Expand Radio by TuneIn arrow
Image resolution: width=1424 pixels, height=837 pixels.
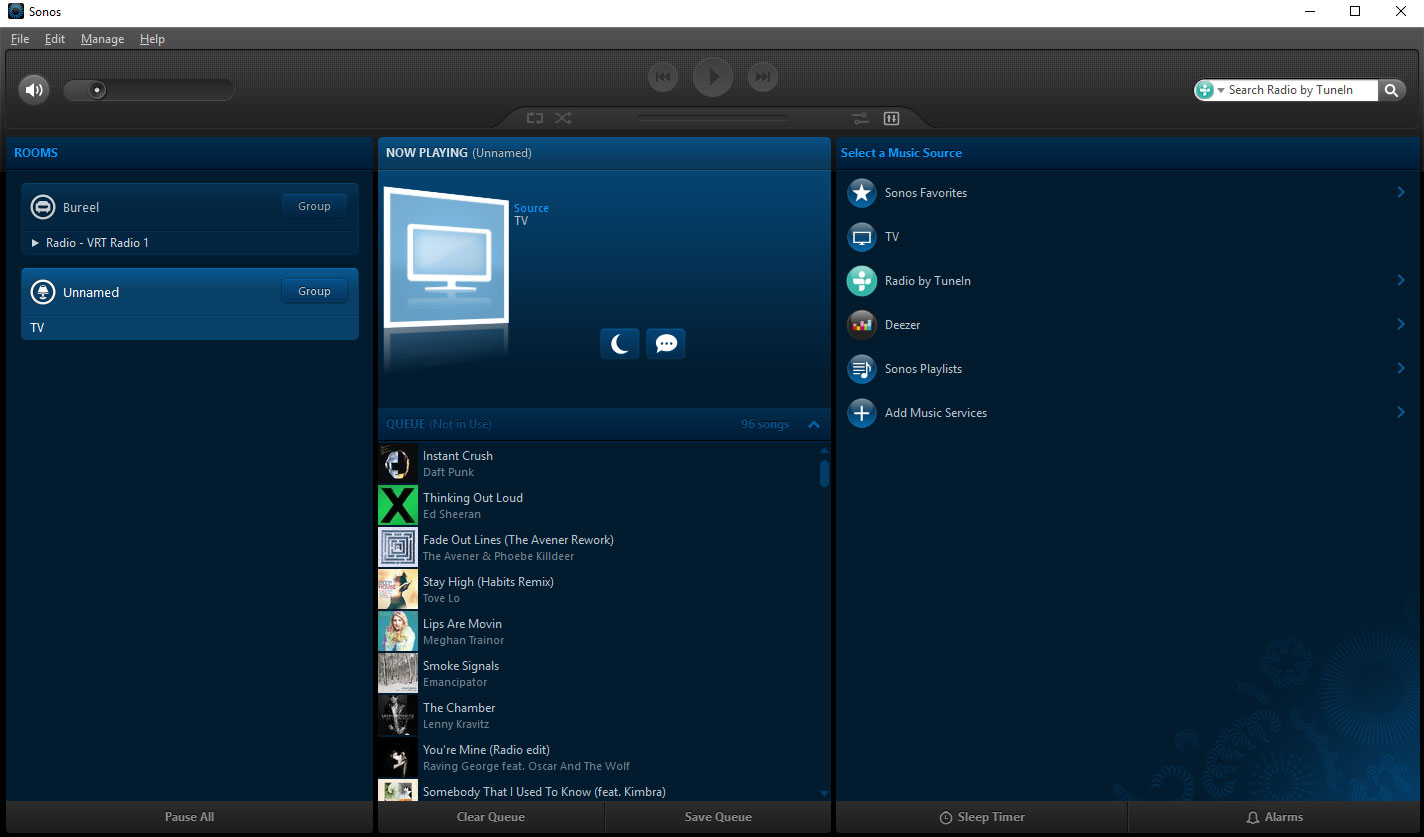click(1401, 281)
